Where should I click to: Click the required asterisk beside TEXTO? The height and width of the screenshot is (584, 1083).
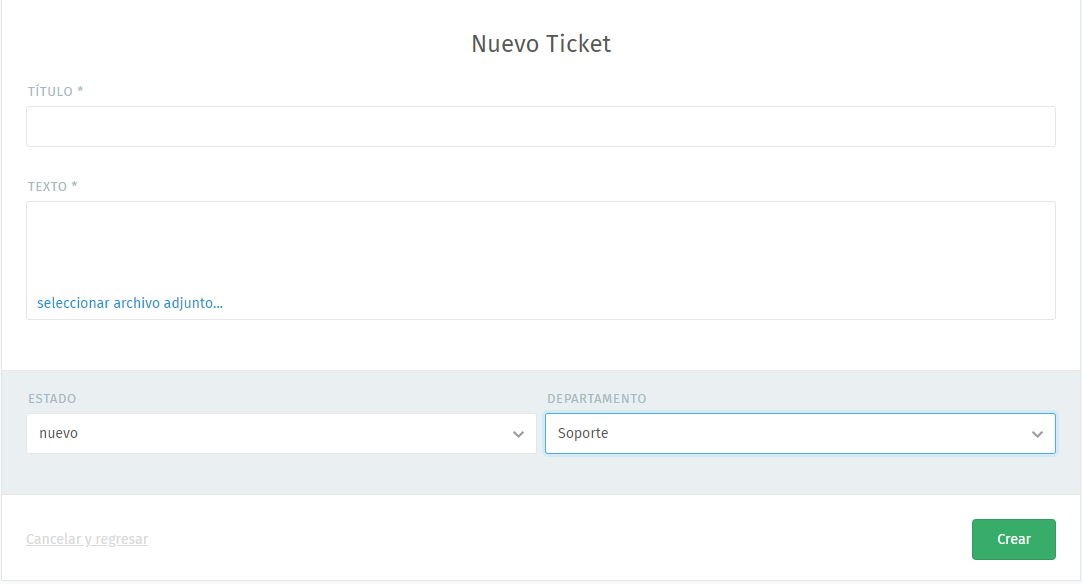pyautogui.click(x=75, y=186)
